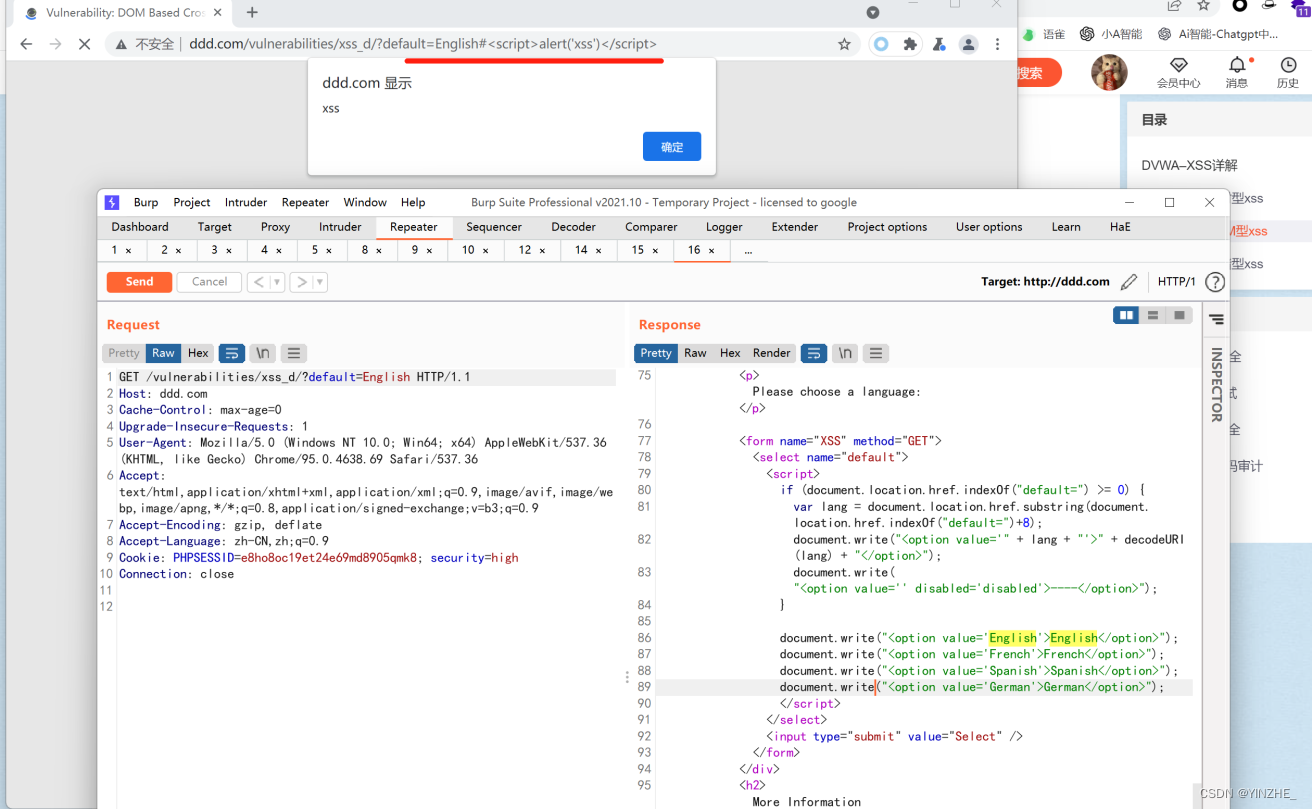This screenshot has height=809, width=1312.
Task: Open the Repeater help question mark icon
Action: [x=1215, y=282]
